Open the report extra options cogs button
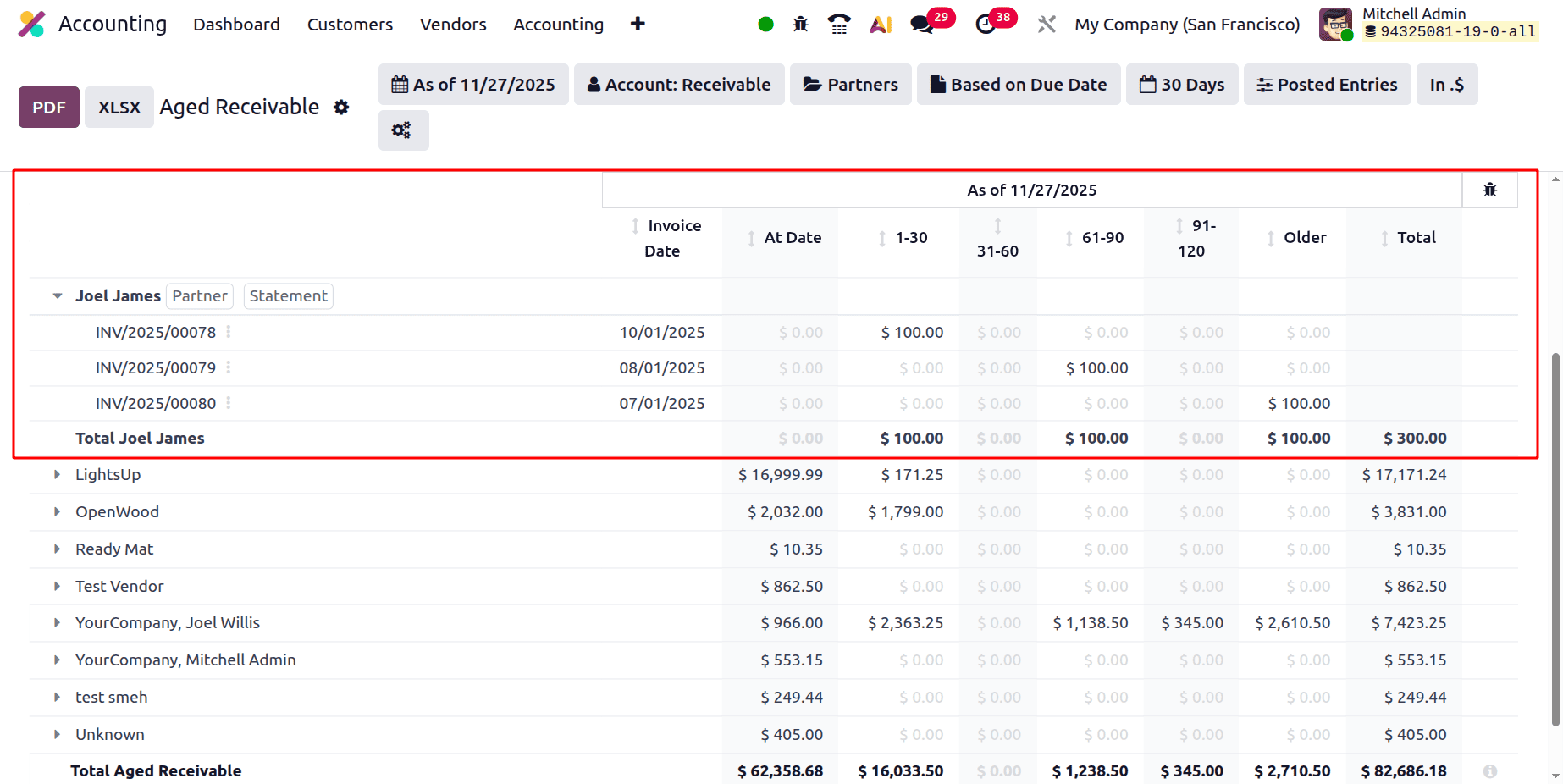Image resolution: width=1563 pixels, height=784 pixels. pos(403,130)
